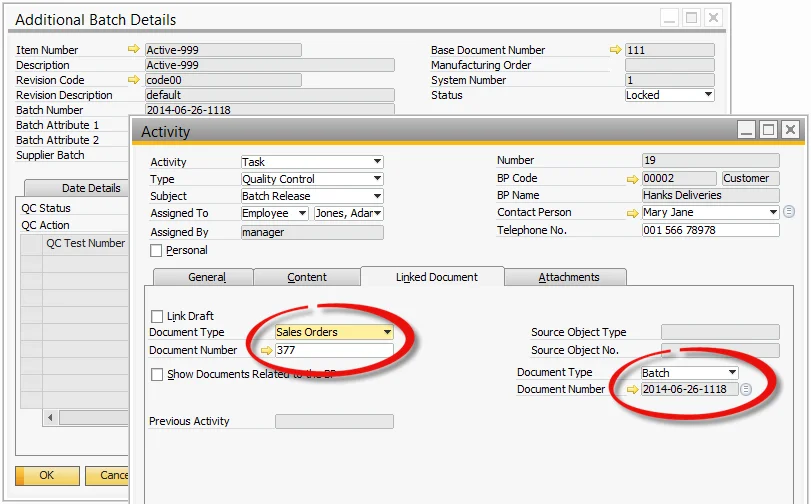This screenshot has width=811, height=504.
Task: Click the System Number 1 field
Action: (669, 80)
